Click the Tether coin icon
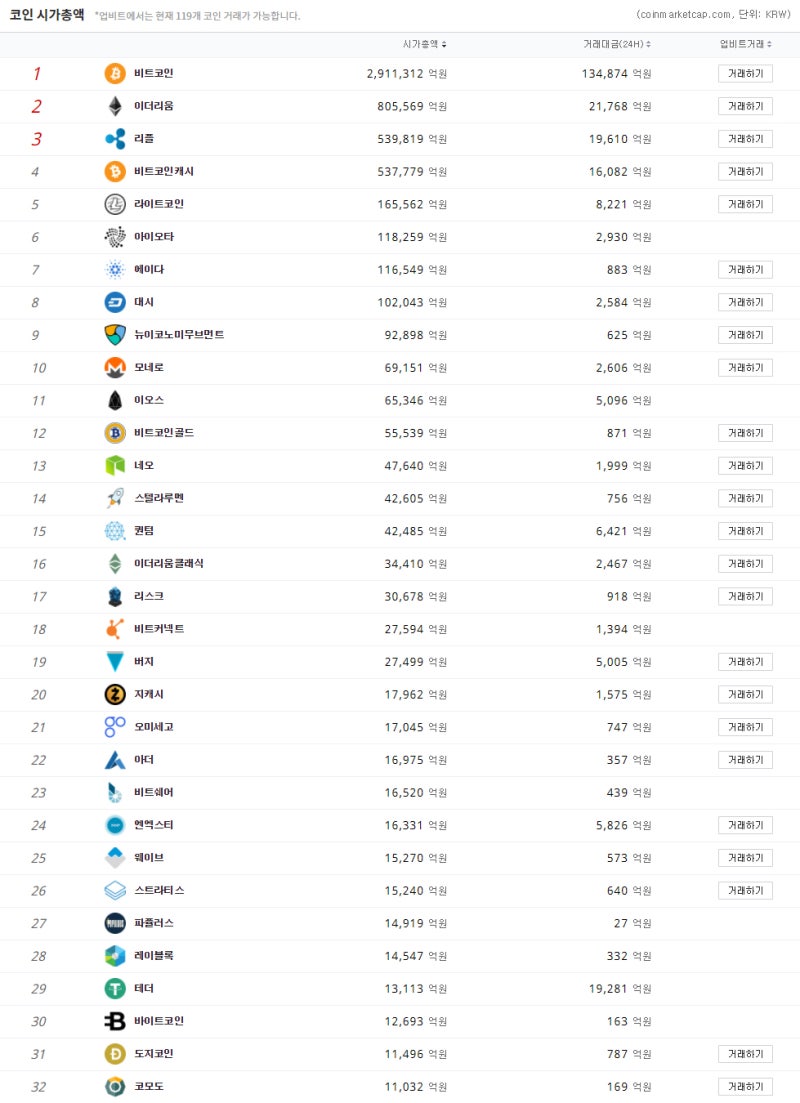The height and width of the screenshot is (1103, 800). point(115,988)
